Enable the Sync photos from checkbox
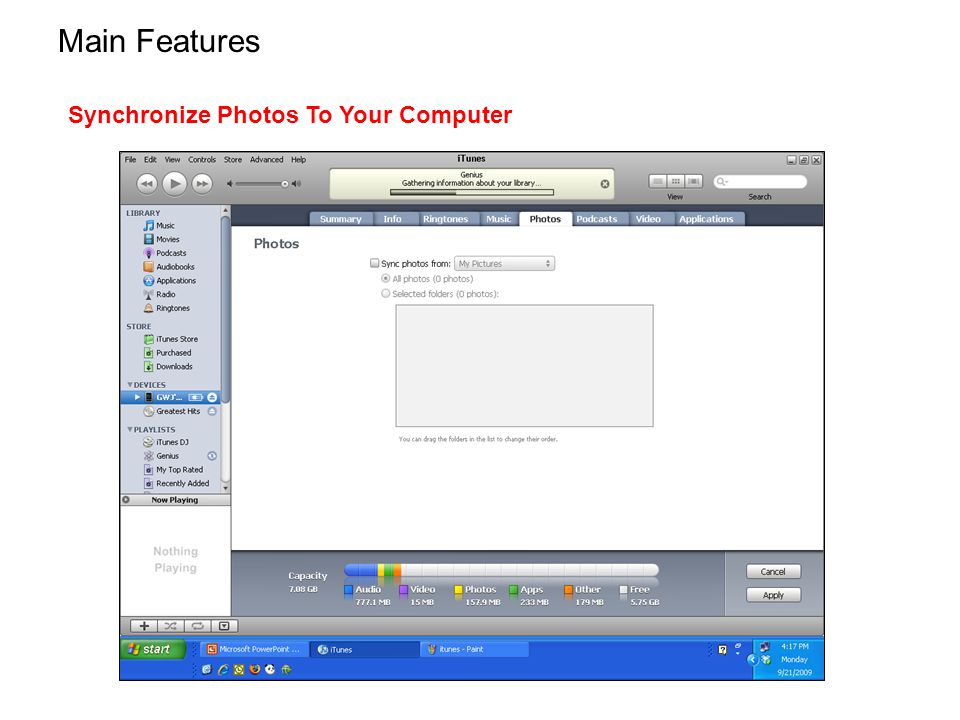Viewport: 960px width, 720px height. tap(374, 263)
